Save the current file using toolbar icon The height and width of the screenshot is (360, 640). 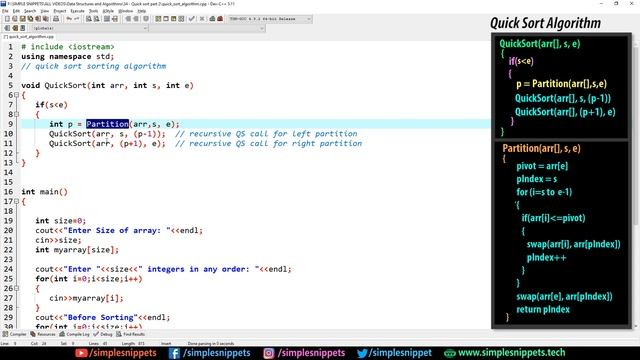[x=22, y=19]
